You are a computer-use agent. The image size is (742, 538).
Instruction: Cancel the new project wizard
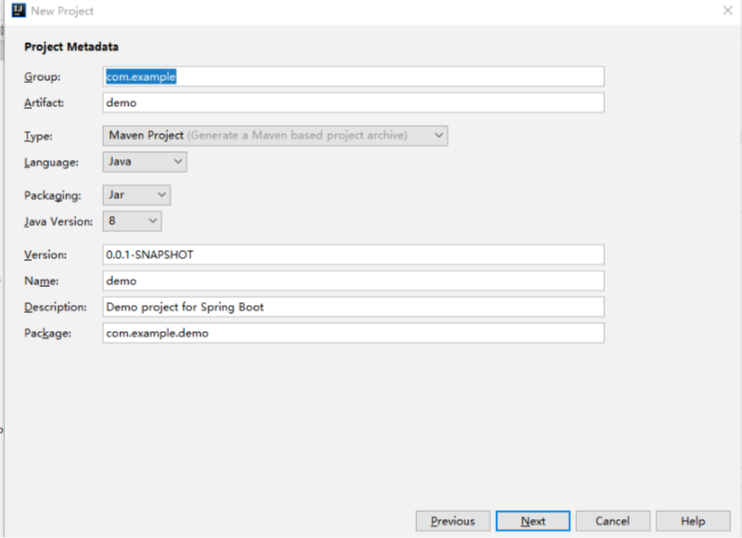(x=613, y=521)
